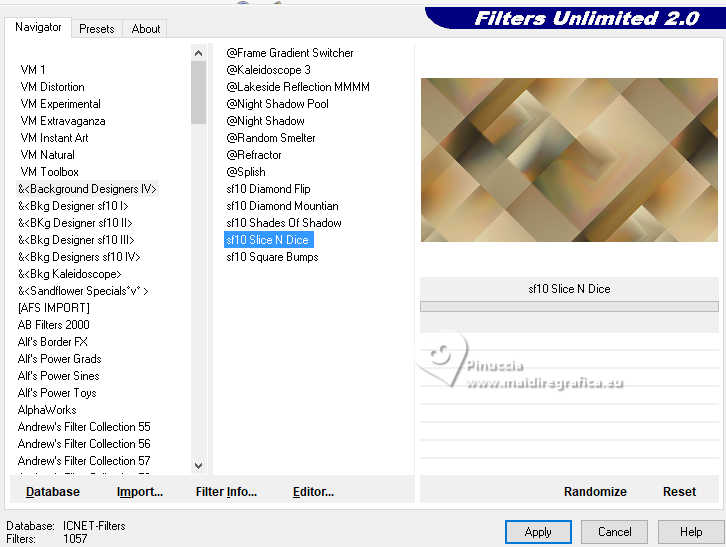This screenshot has width=726, height=547.
Task: Choose the @Refractor filter
Action: (254, 155)
